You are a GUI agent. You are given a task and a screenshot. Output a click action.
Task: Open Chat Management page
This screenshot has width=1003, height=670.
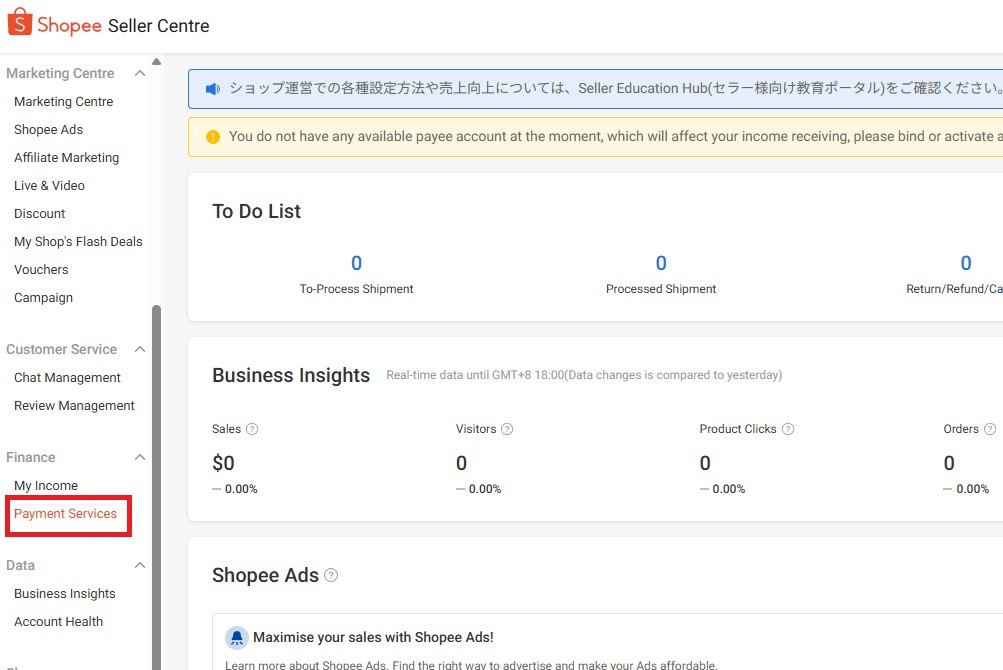[67, 378]
